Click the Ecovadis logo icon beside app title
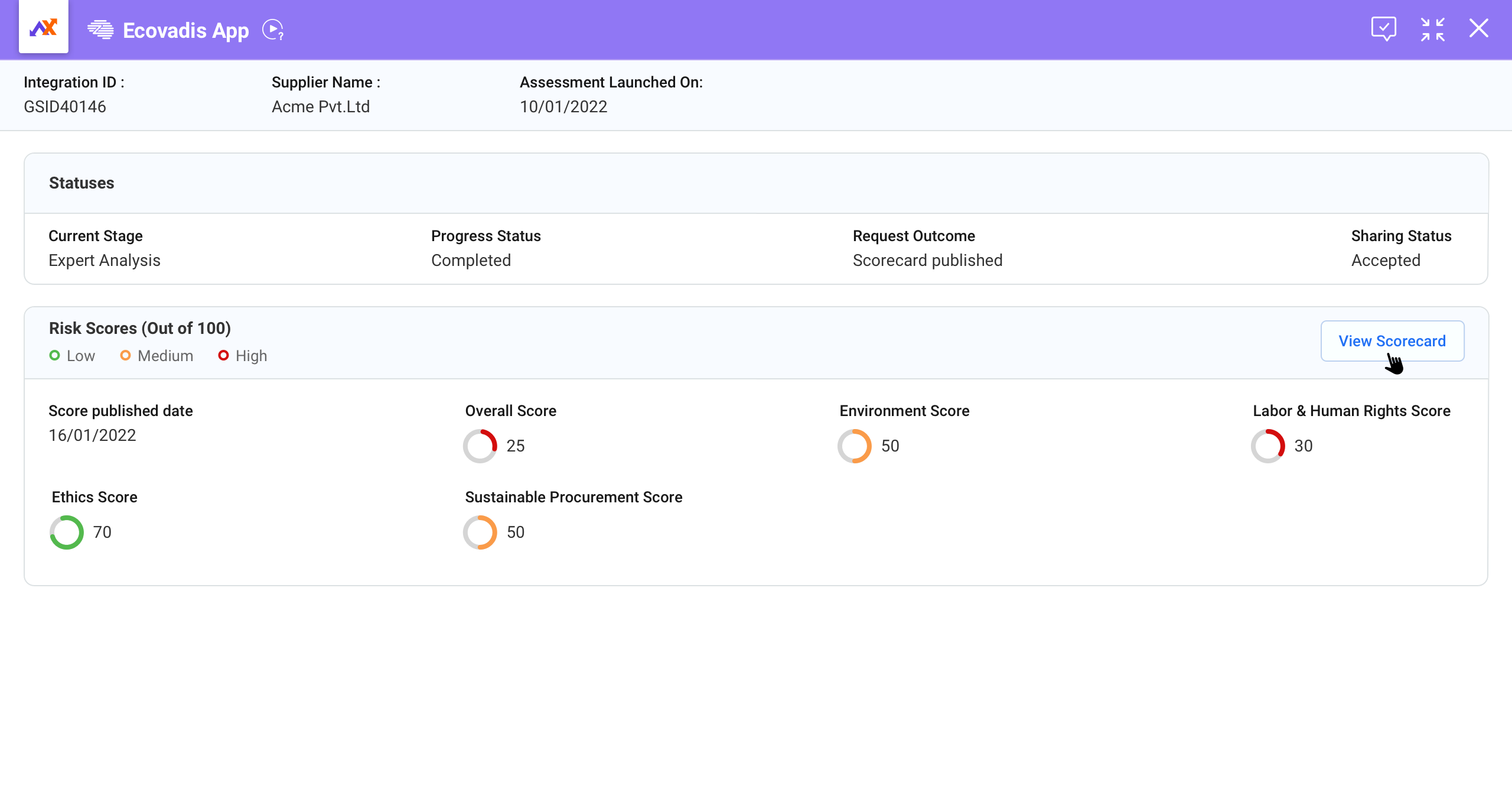 pos(101,30)
